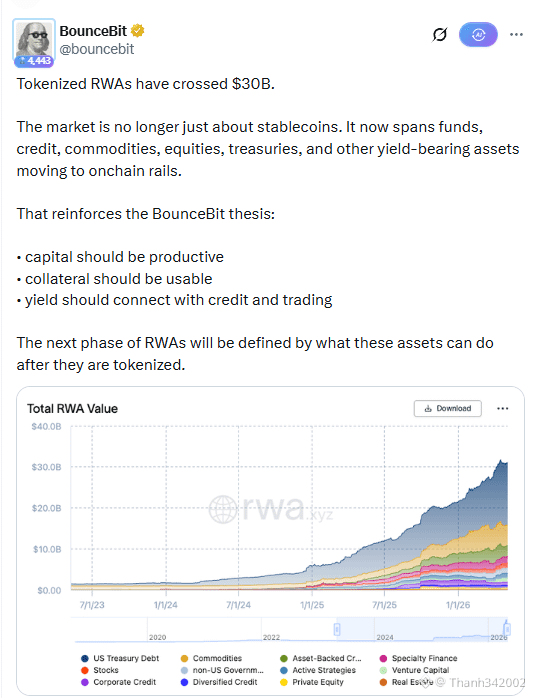The width and height of the screenshot is (533, 698).
Task: Click the Grok circle-slash icon
Action: coord(439,34)
